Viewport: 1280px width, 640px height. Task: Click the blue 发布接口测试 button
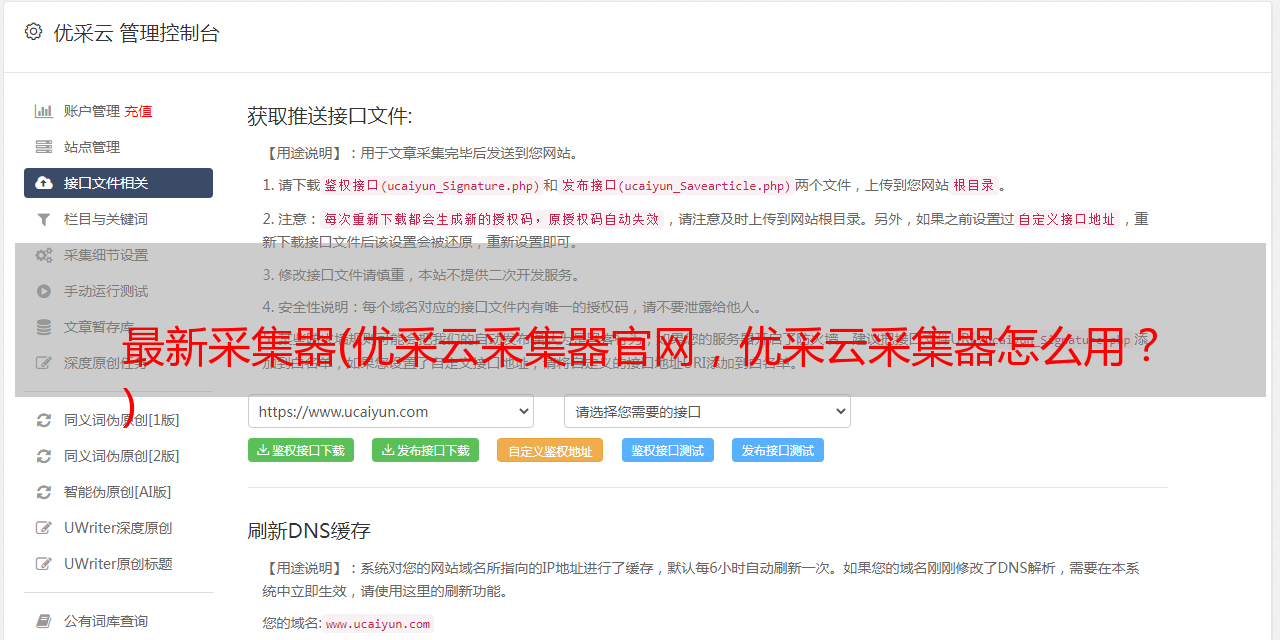[x=777, y=451]
